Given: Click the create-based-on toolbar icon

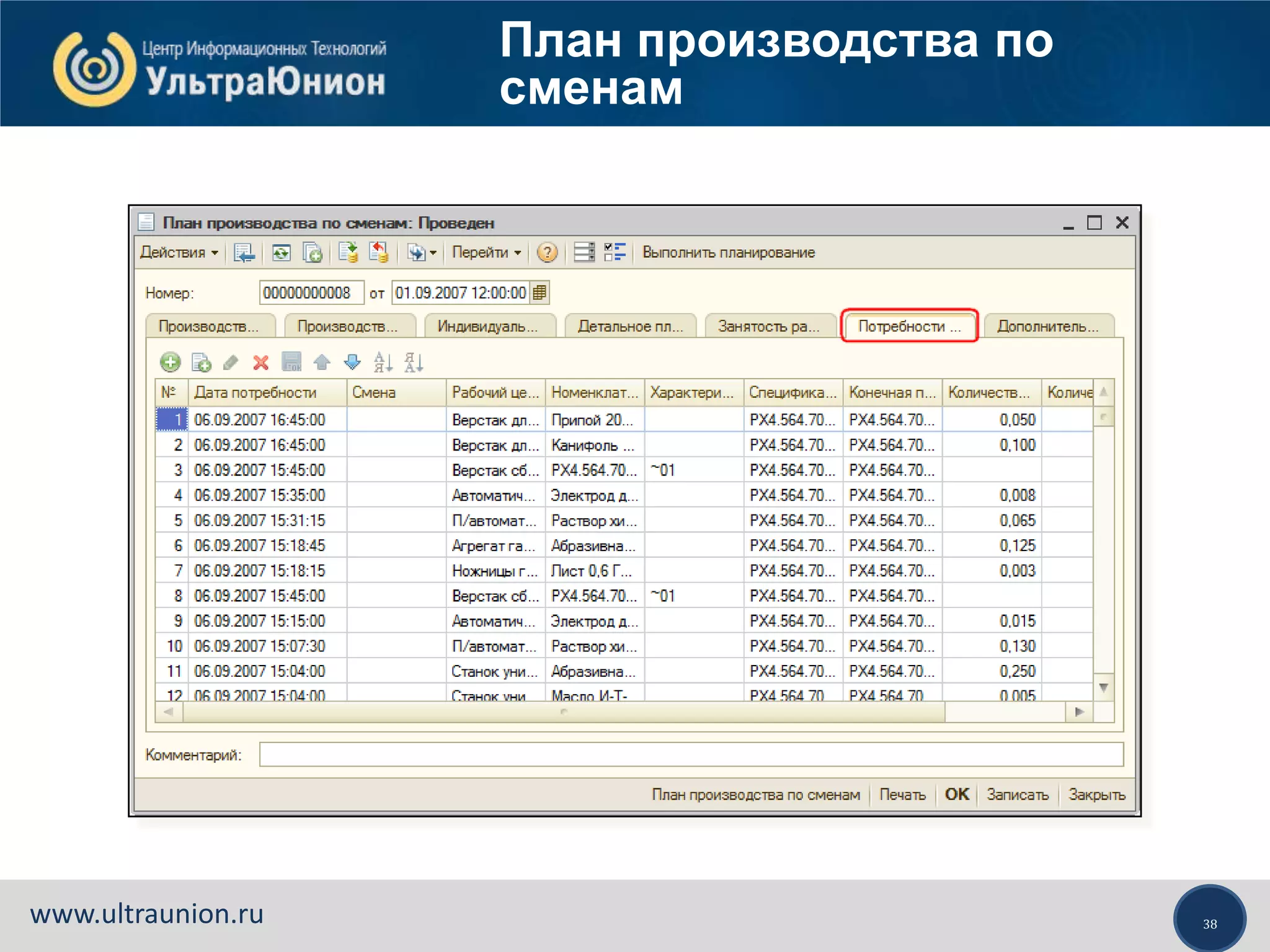Looking at the screenshot, I should click(416, 252).
